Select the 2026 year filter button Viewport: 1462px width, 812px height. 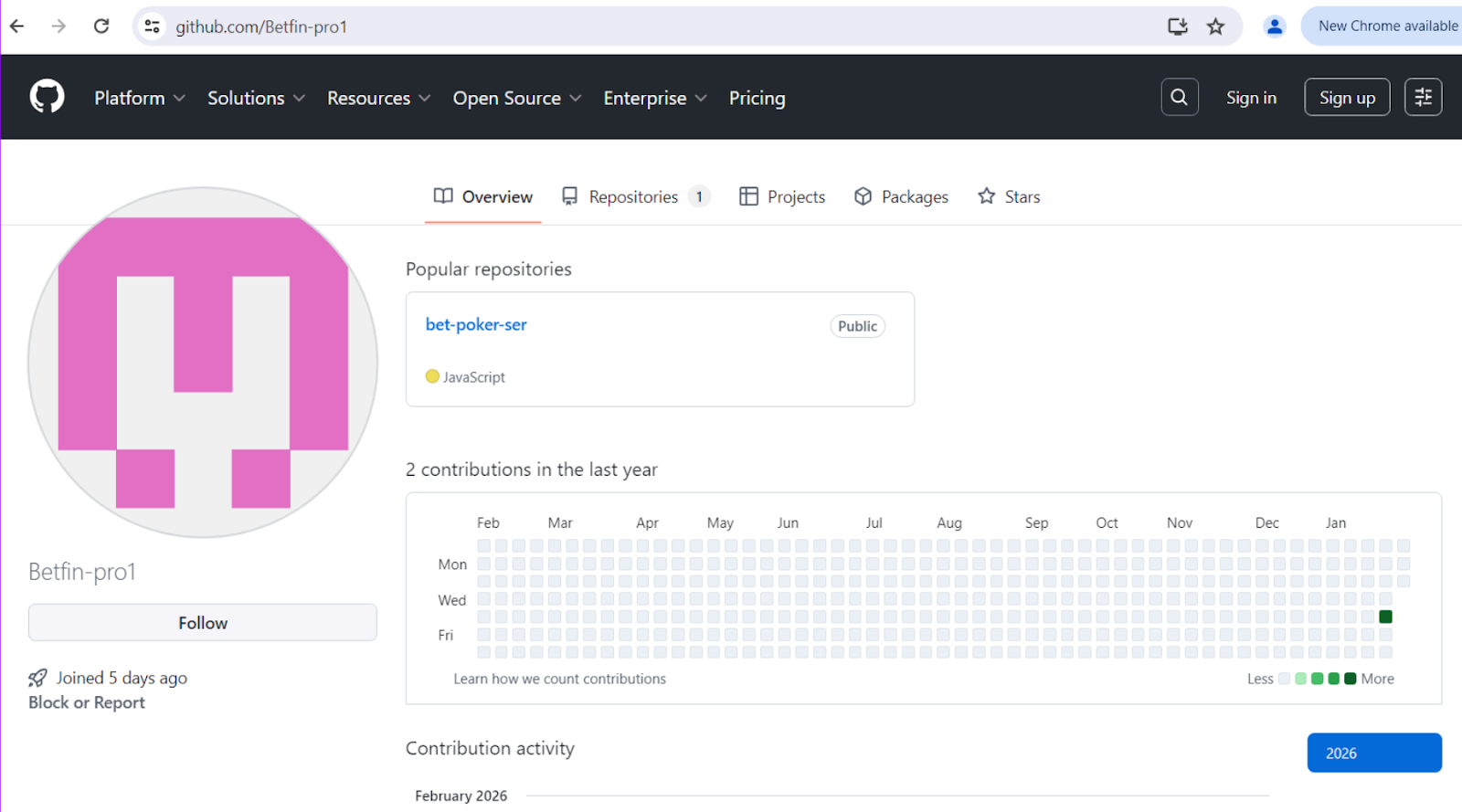click(1374, 753)
